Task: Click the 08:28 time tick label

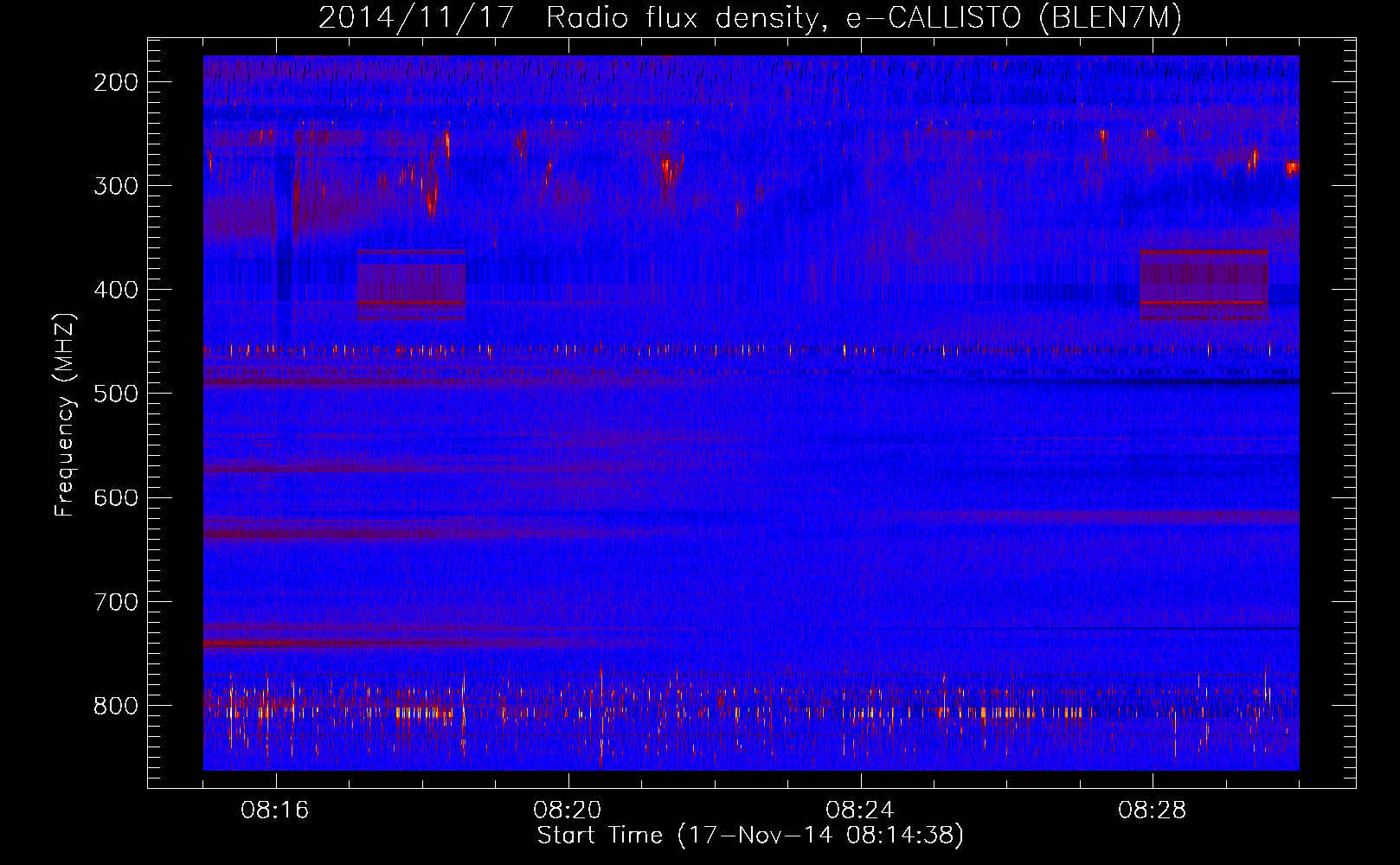Action: [1153, 811]
